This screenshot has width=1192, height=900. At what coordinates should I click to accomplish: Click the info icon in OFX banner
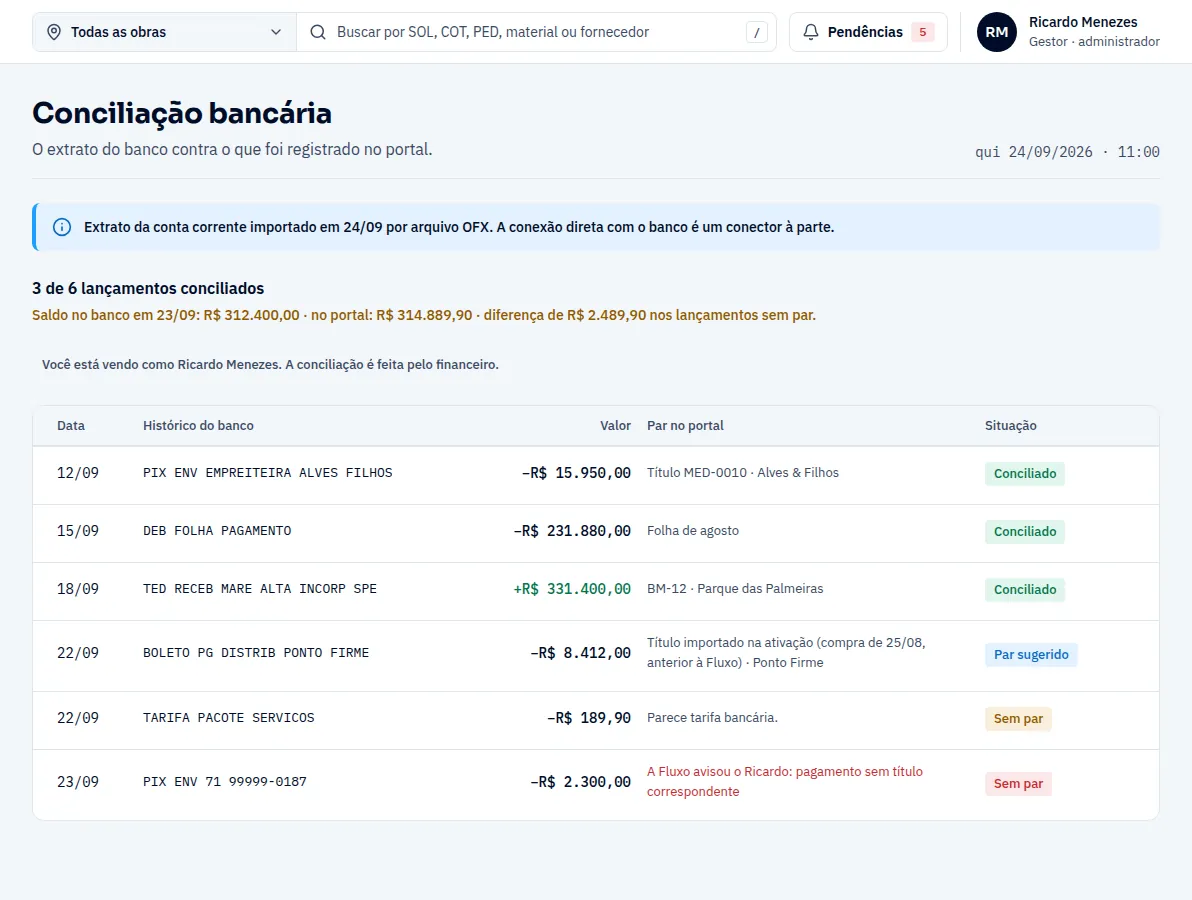(62, 227)
